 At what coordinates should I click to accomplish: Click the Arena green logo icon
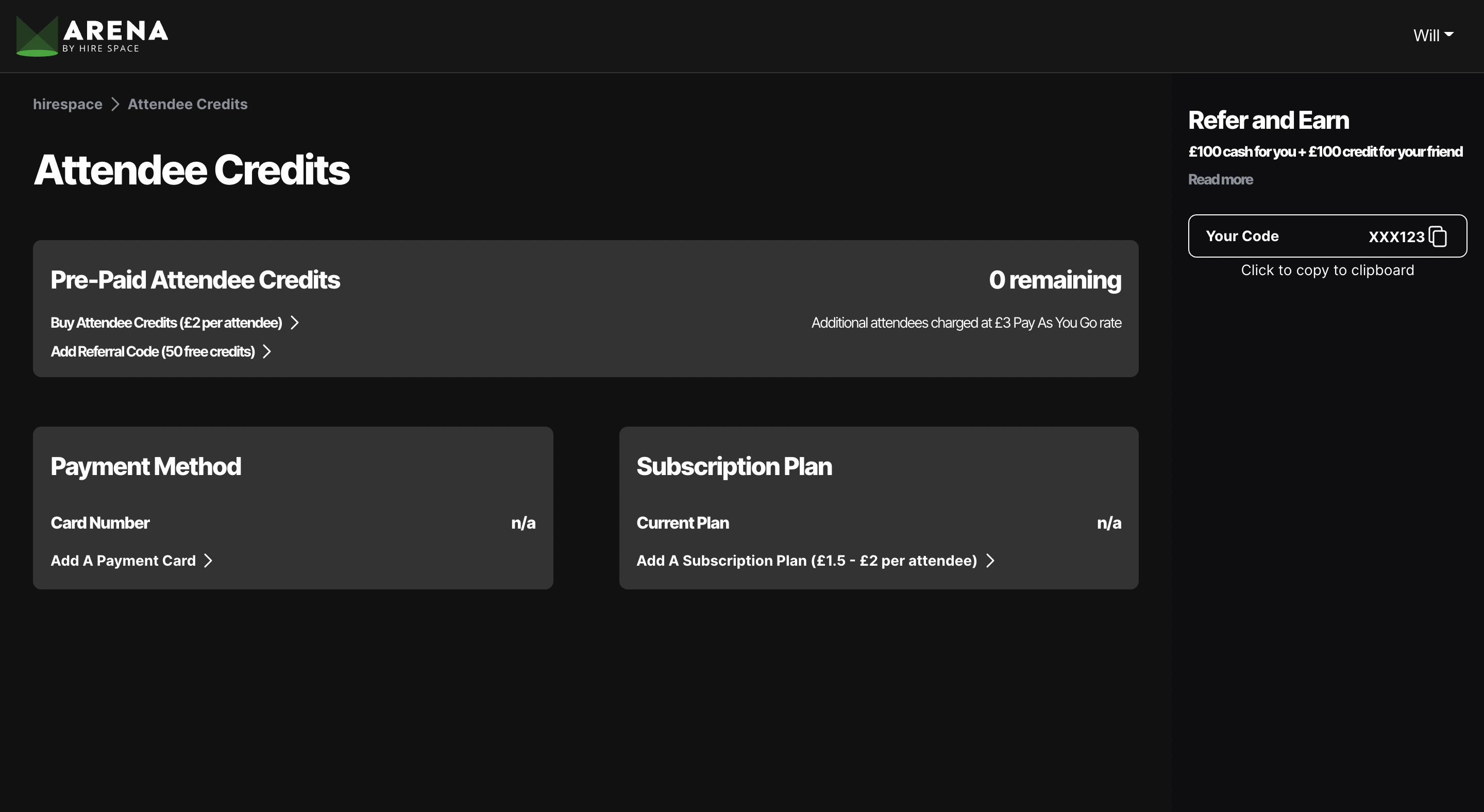pos(37,36)
